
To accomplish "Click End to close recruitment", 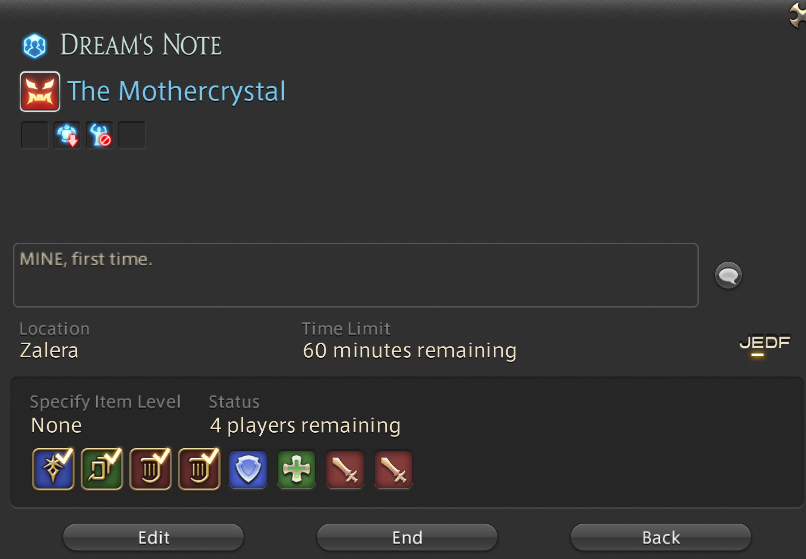I will point(407,537).
